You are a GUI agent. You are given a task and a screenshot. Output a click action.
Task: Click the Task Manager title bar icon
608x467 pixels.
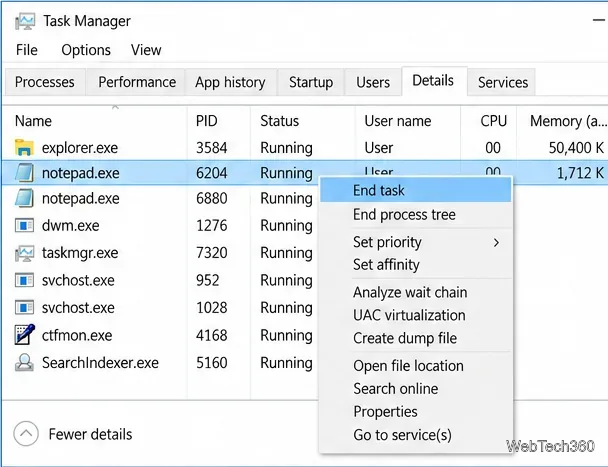(x=25, y=21)
